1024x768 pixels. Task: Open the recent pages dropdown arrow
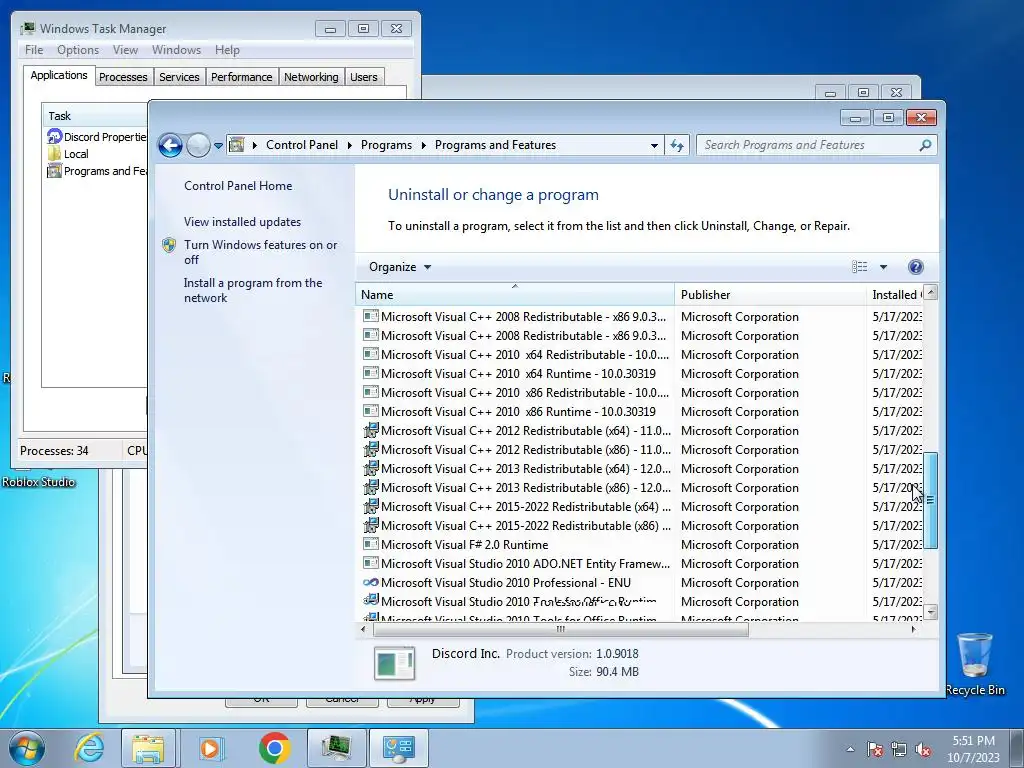point(218,146)
